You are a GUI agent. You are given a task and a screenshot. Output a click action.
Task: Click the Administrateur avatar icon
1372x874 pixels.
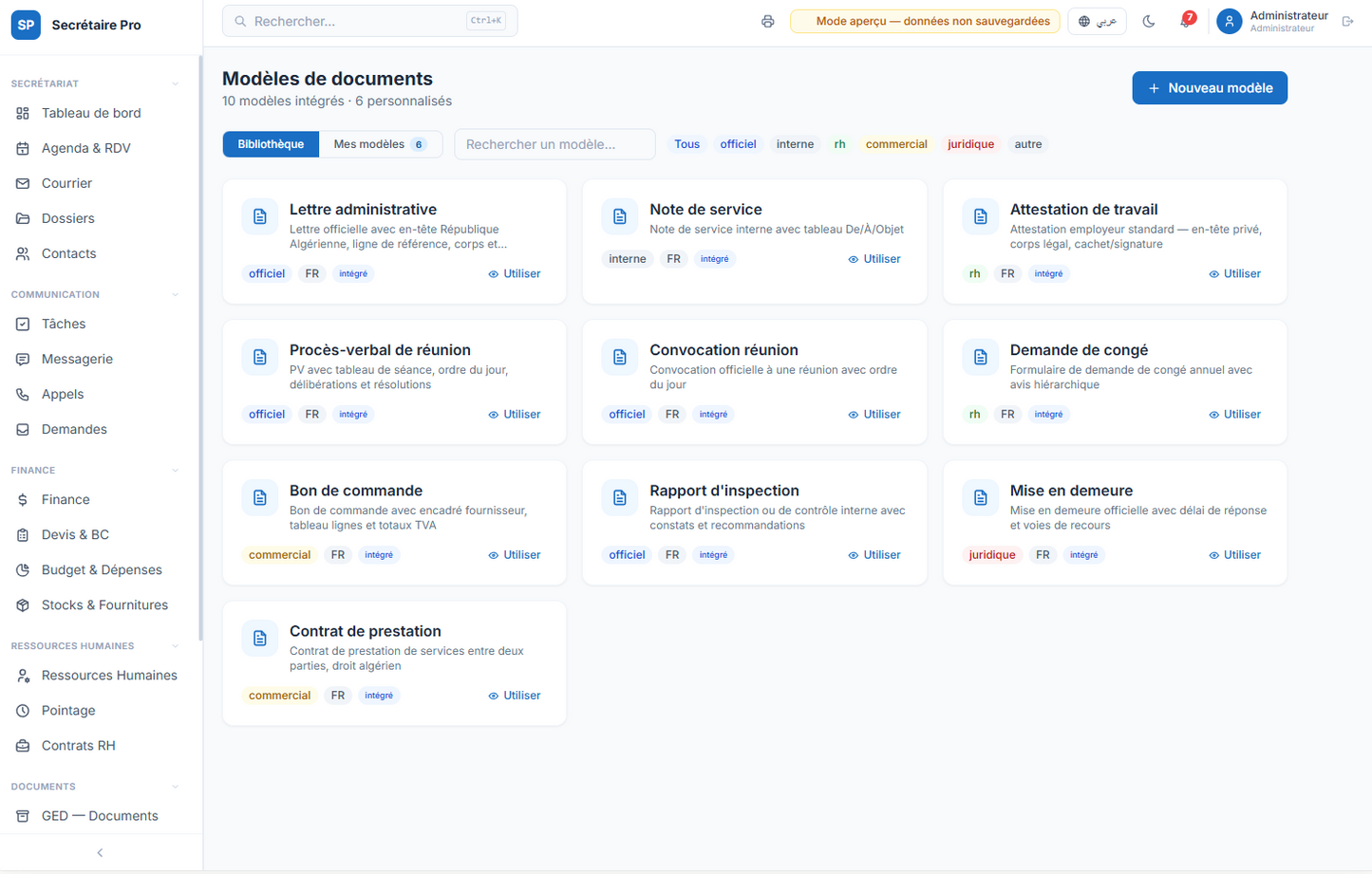coord(1230,21)
